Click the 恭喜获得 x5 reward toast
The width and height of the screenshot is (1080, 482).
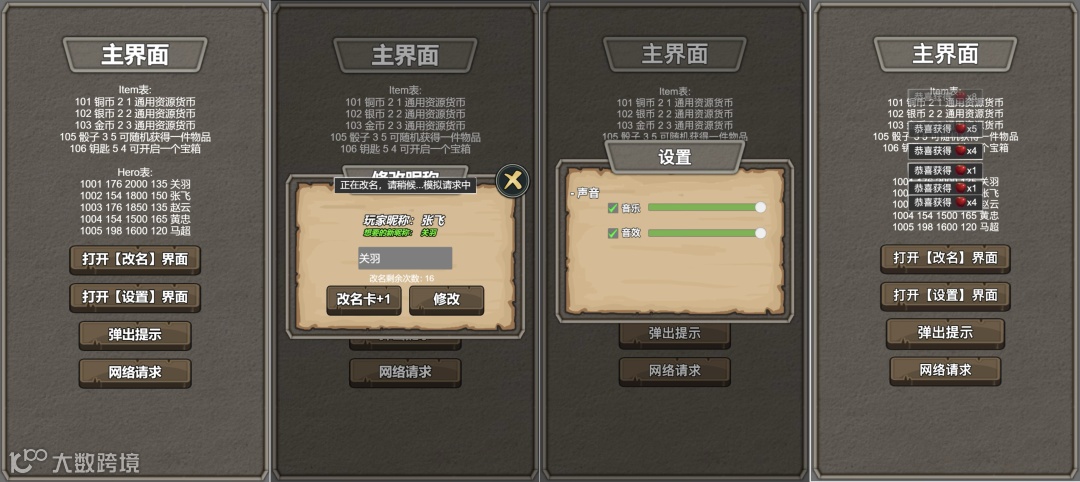pyautogui.click(x=945, y=129)
